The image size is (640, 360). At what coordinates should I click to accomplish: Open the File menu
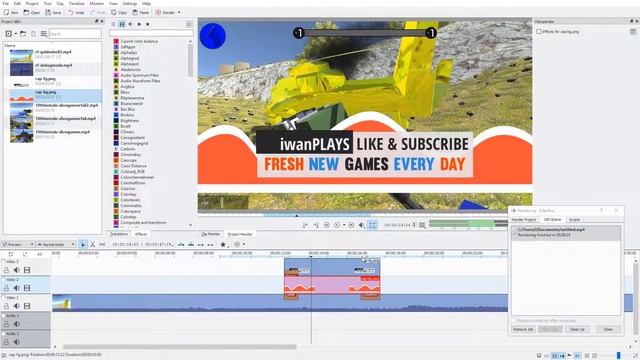tap(6, 3)
